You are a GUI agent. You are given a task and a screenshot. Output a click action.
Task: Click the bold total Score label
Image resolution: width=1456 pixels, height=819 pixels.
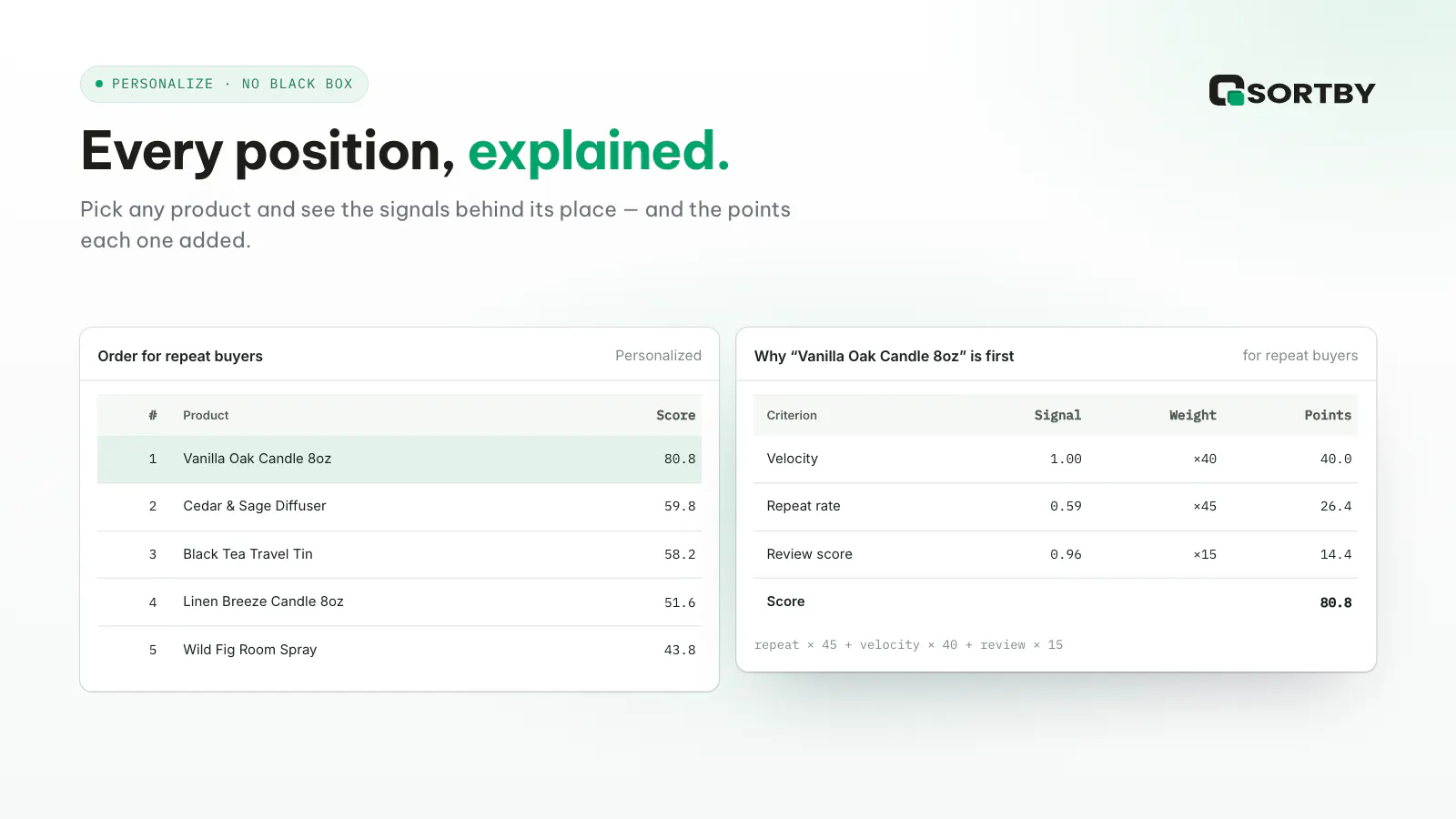click(785, 602)
